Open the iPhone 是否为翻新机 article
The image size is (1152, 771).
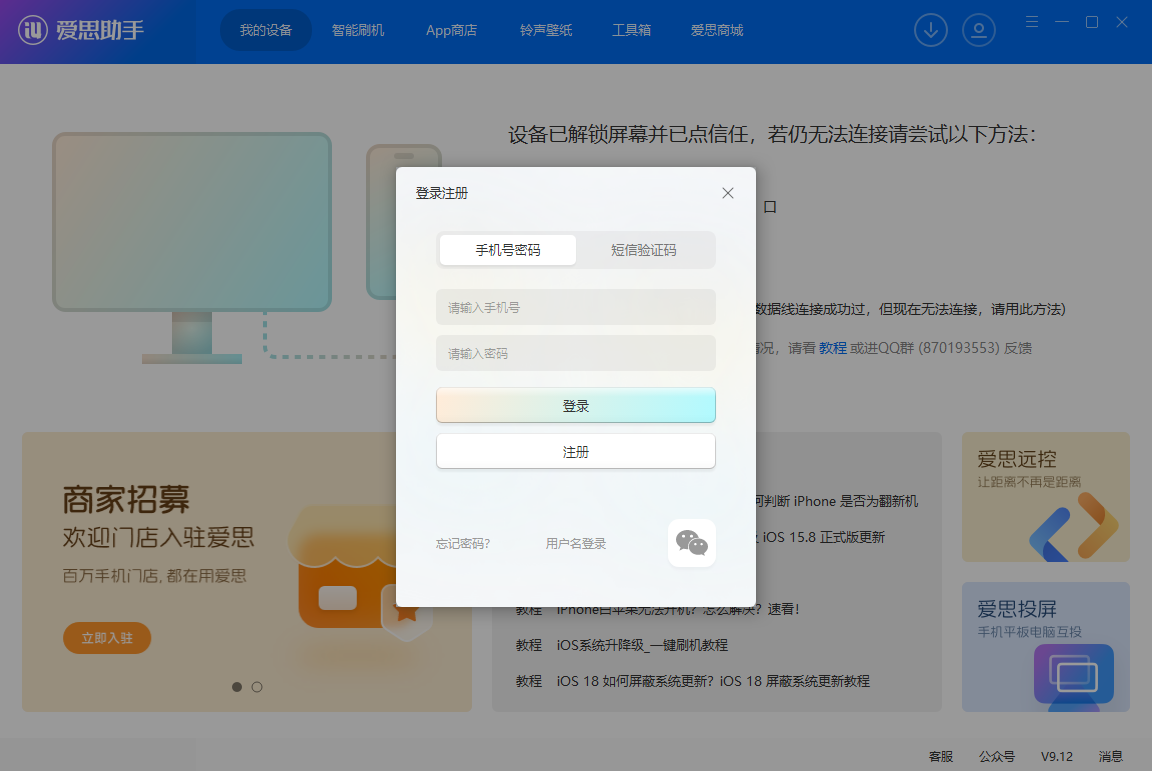837,501
